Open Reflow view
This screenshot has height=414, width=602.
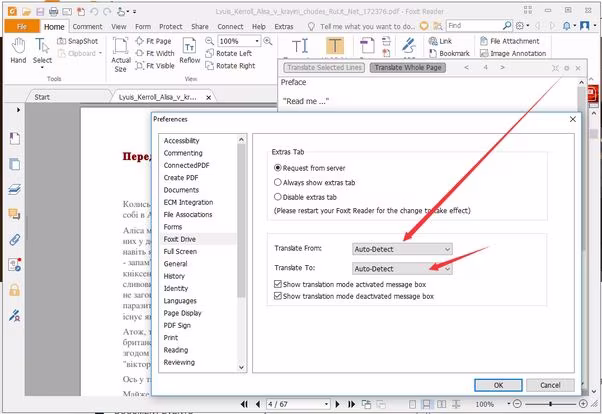pos(190,50)
